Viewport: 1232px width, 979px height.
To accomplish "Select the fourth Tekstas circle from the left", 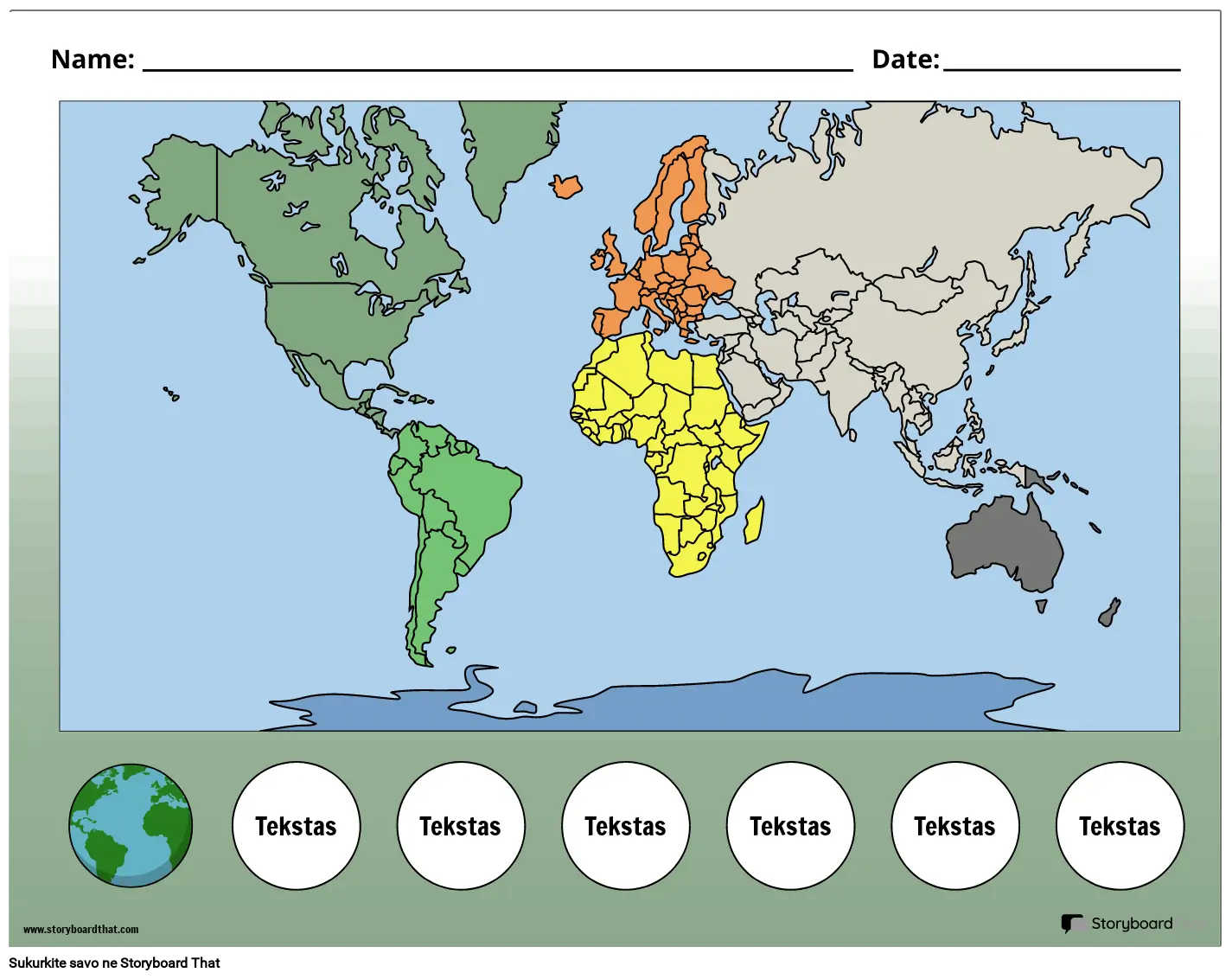I will click(x=790, y=826).
